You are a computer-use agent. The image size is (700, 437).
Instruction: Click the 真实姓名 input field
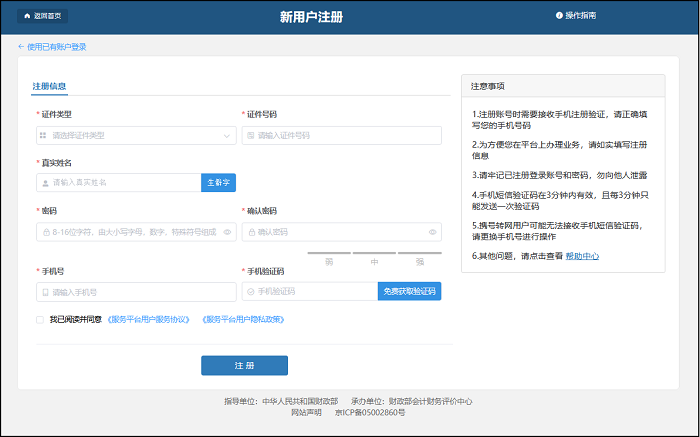click(120, 182)
